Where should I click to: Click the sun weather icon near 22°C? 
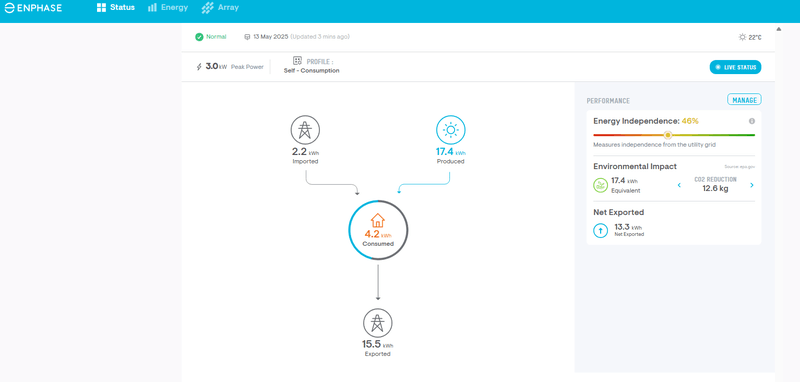742,37
